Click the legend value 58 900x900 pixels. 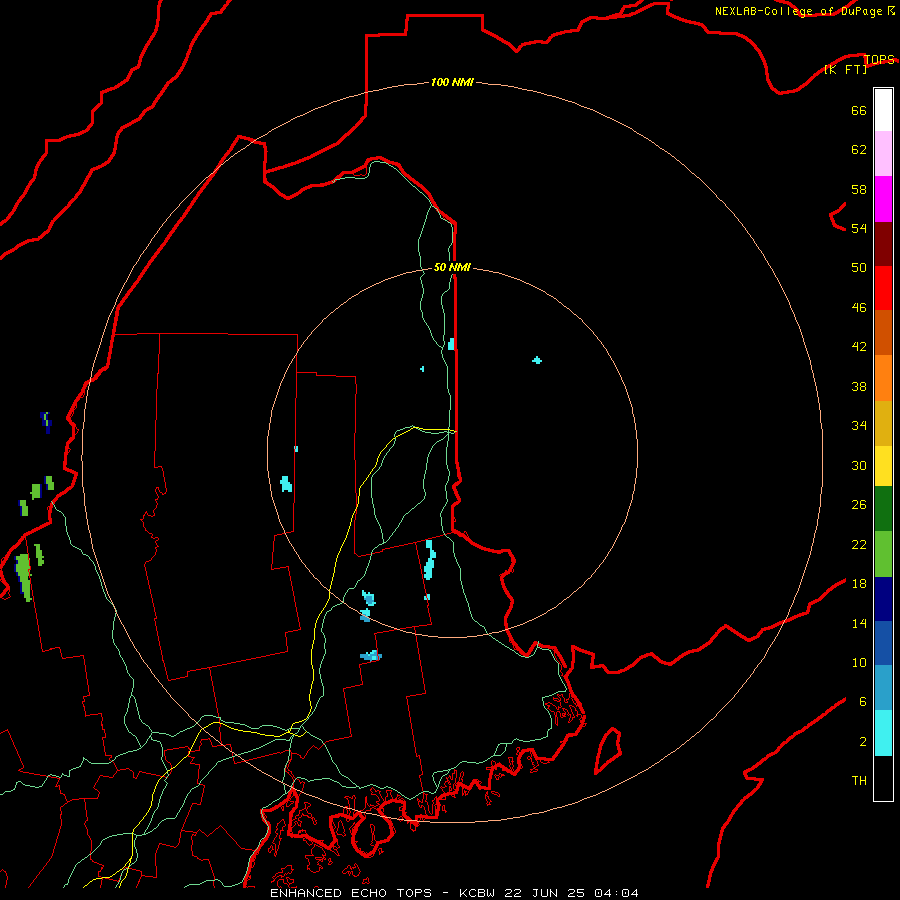click(x=859, y=189)
